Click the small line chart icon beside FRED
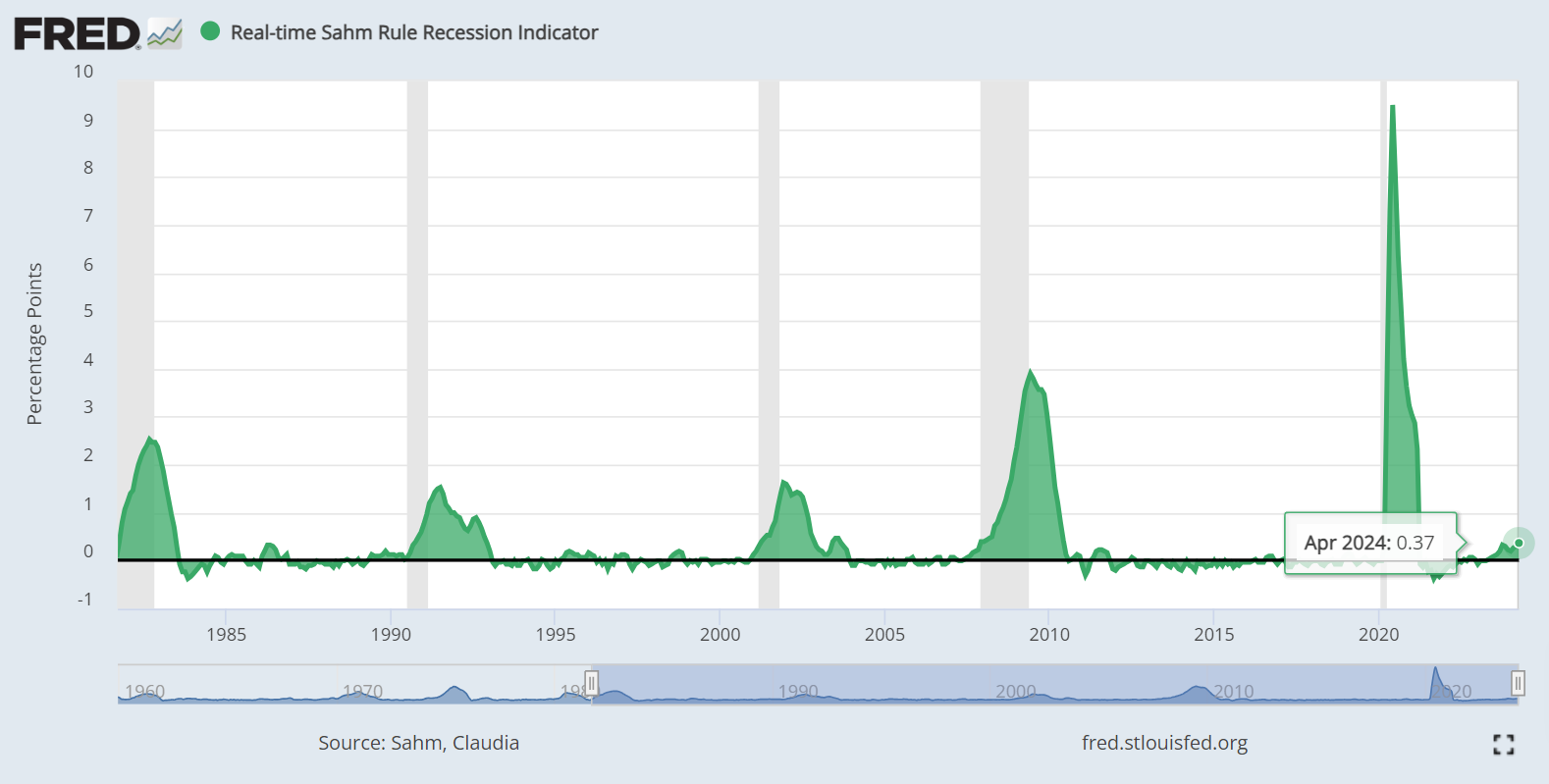The width and height of the screenshot is (1549, 784). point(165,33)
